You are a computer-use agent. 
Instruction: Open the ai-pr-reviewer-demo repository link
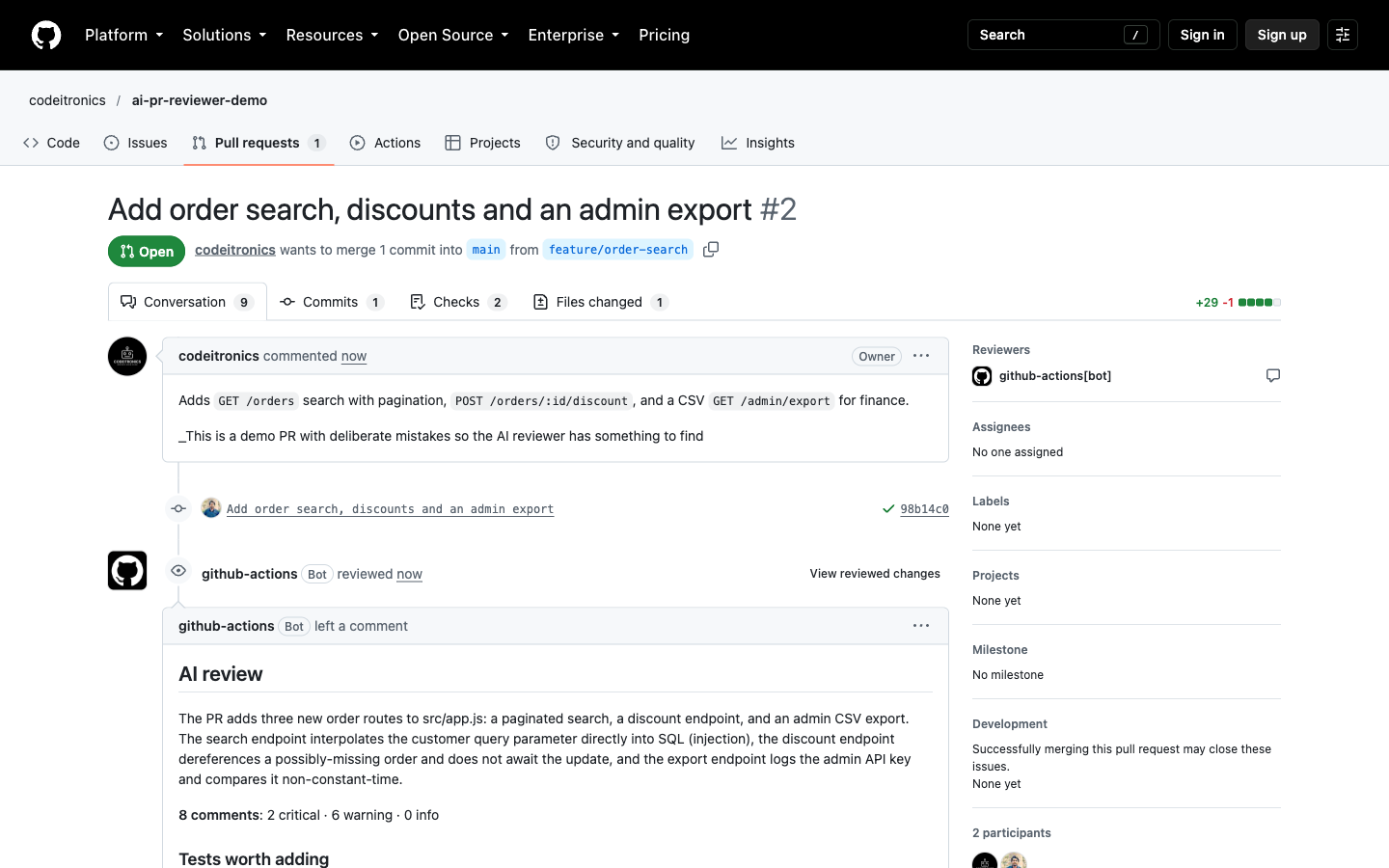200,100
